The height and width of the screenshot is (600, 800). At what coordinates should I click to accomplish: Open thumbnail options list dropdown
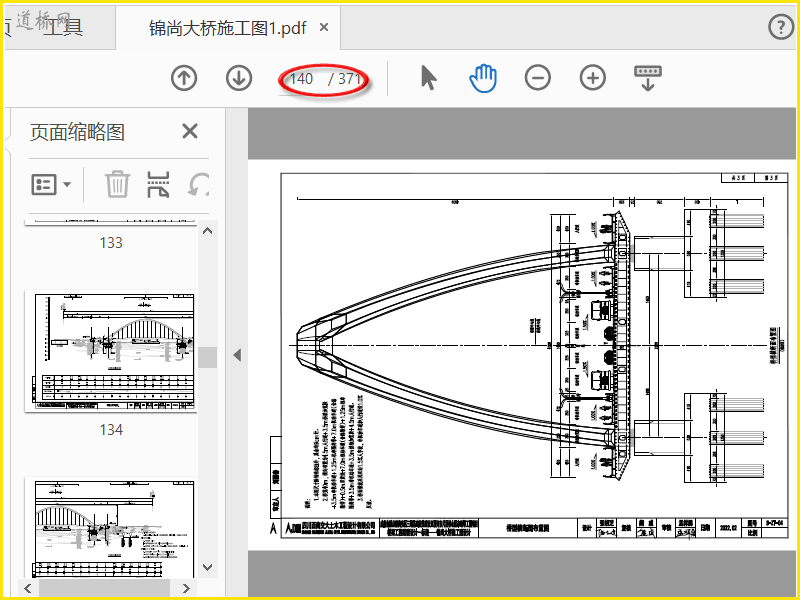coord(51,184)
